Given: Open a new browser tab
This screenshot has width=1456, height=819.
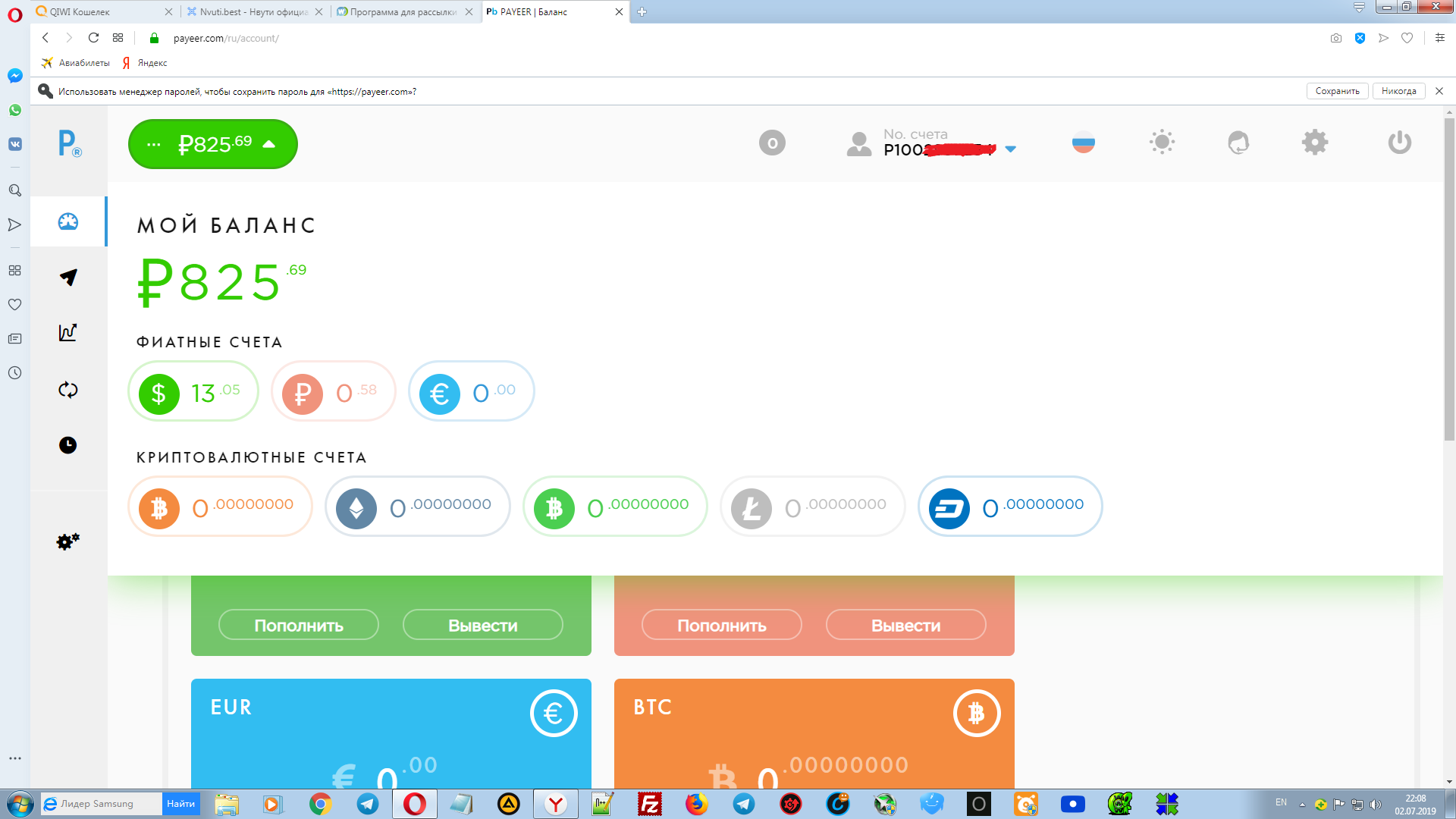Looking at the screenshot, I should click(x=642, y=11).
